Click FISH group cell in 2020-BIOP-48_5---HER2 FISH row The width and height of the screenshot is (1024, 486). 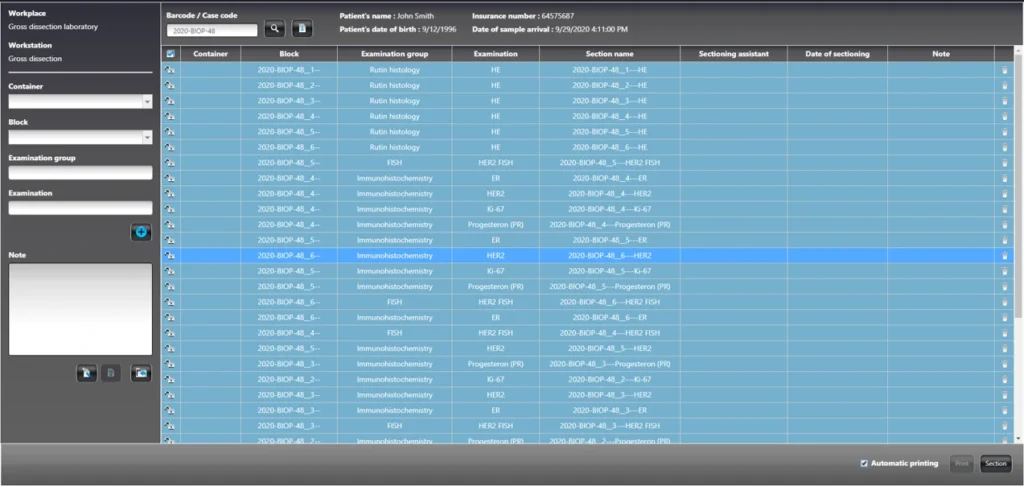[x=394, y=163]
